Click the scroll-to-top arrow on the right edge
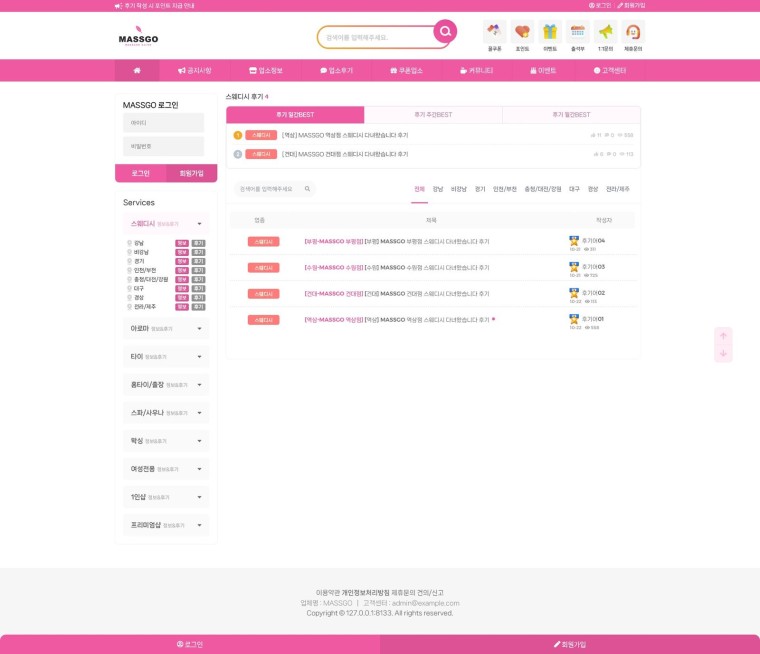Image resolution: width=760 pixels, height=654 pixels. pos(723,336)
